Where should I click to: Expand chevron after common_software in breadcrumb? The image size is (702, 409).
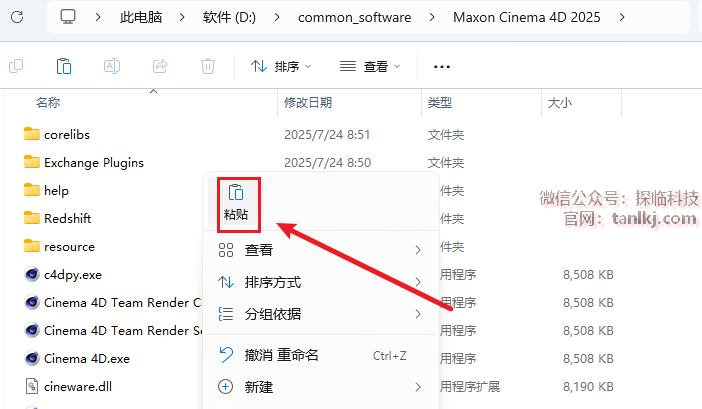(x=432, y=17)
